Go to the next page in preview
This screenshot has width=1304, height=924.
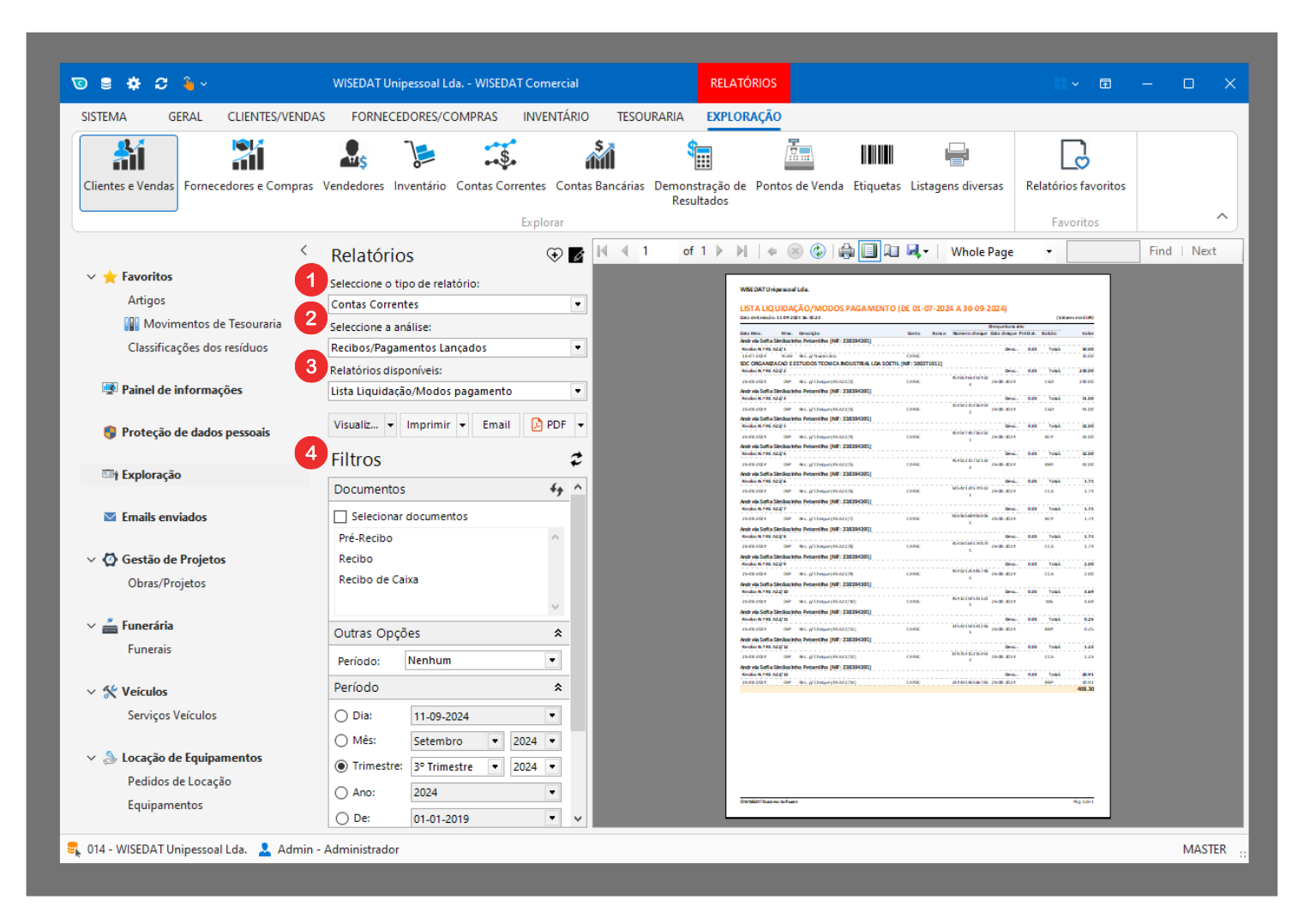[719, 251]
